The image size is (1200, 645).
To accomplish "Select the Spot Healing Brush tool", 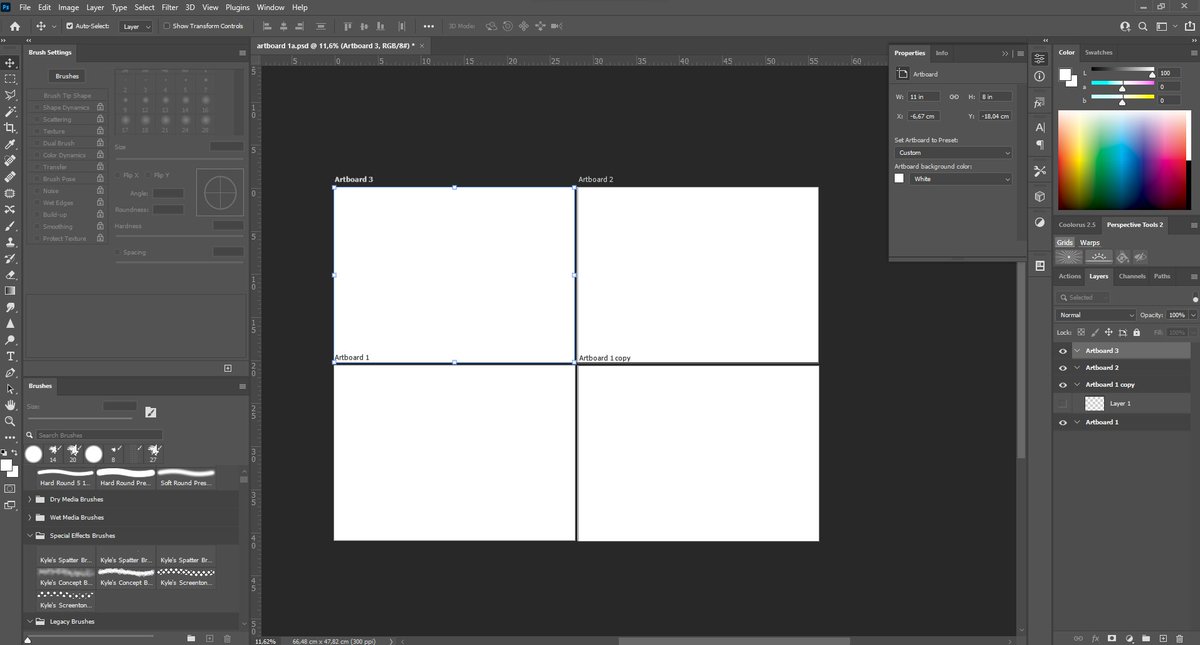I will point(10,160).
